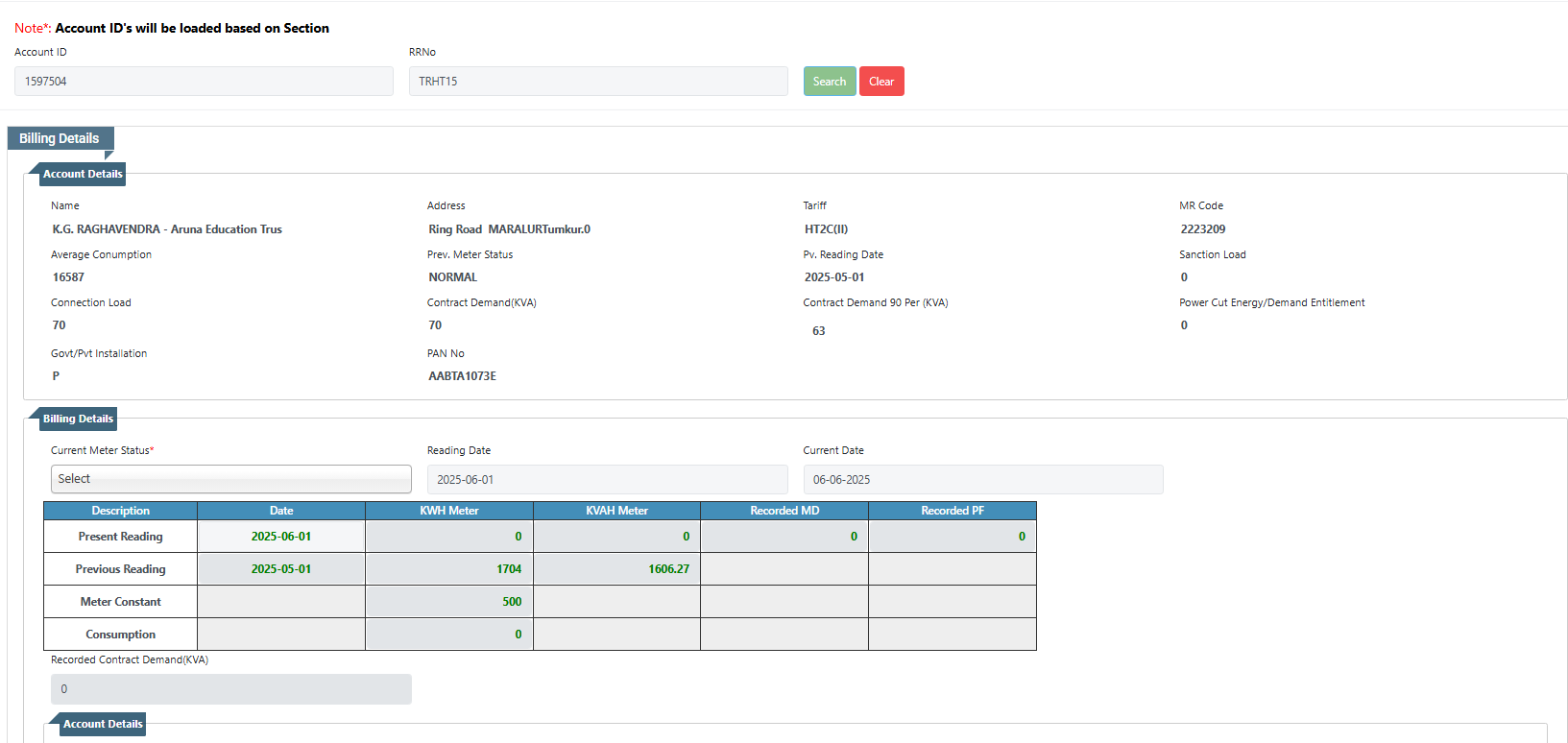1568x743 pixels.
Task: Click the red Clear button
Action: click(x=881, y=82)
